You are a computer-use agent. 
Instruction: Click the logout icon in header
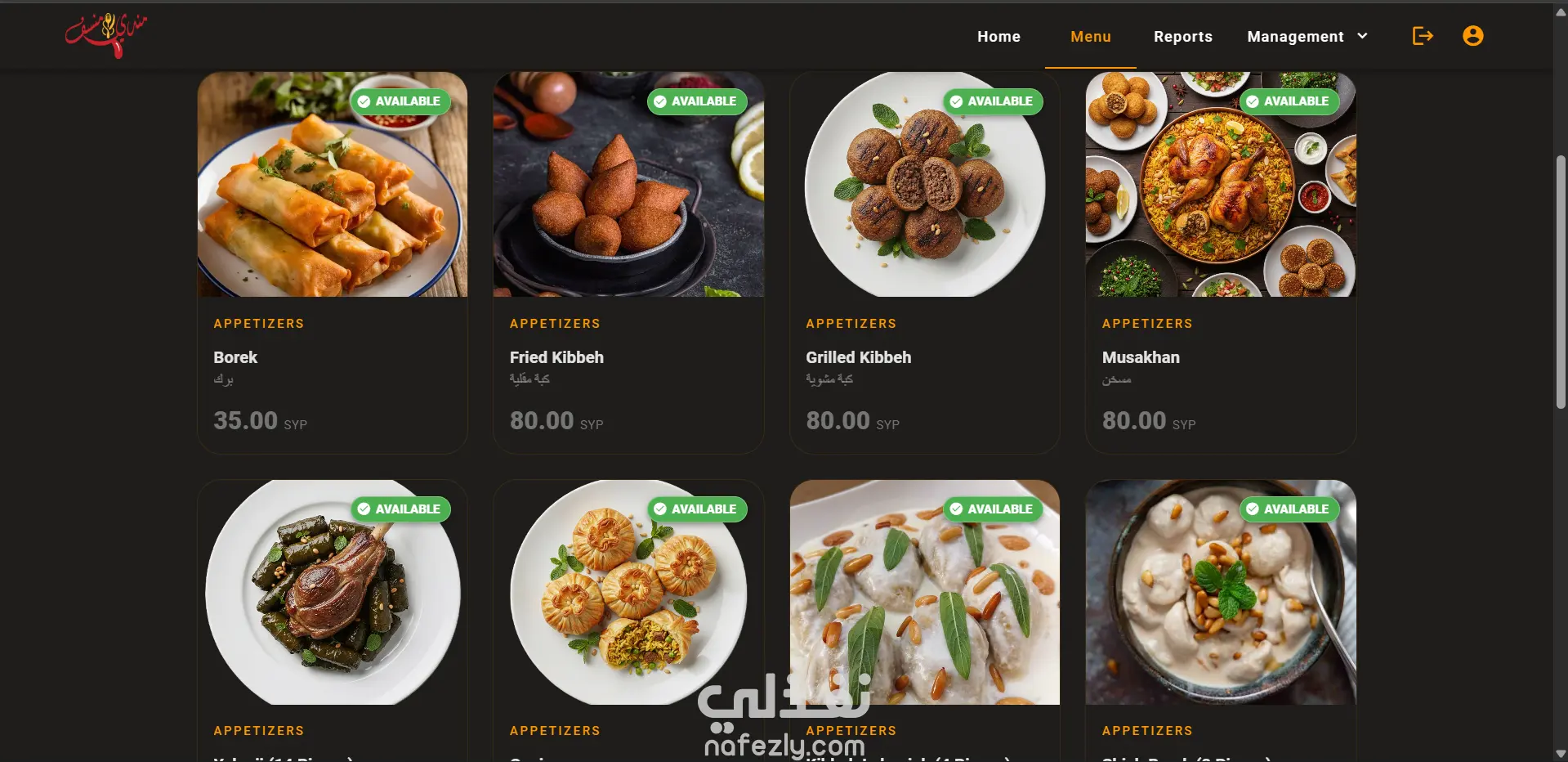tap(1423, 36)
